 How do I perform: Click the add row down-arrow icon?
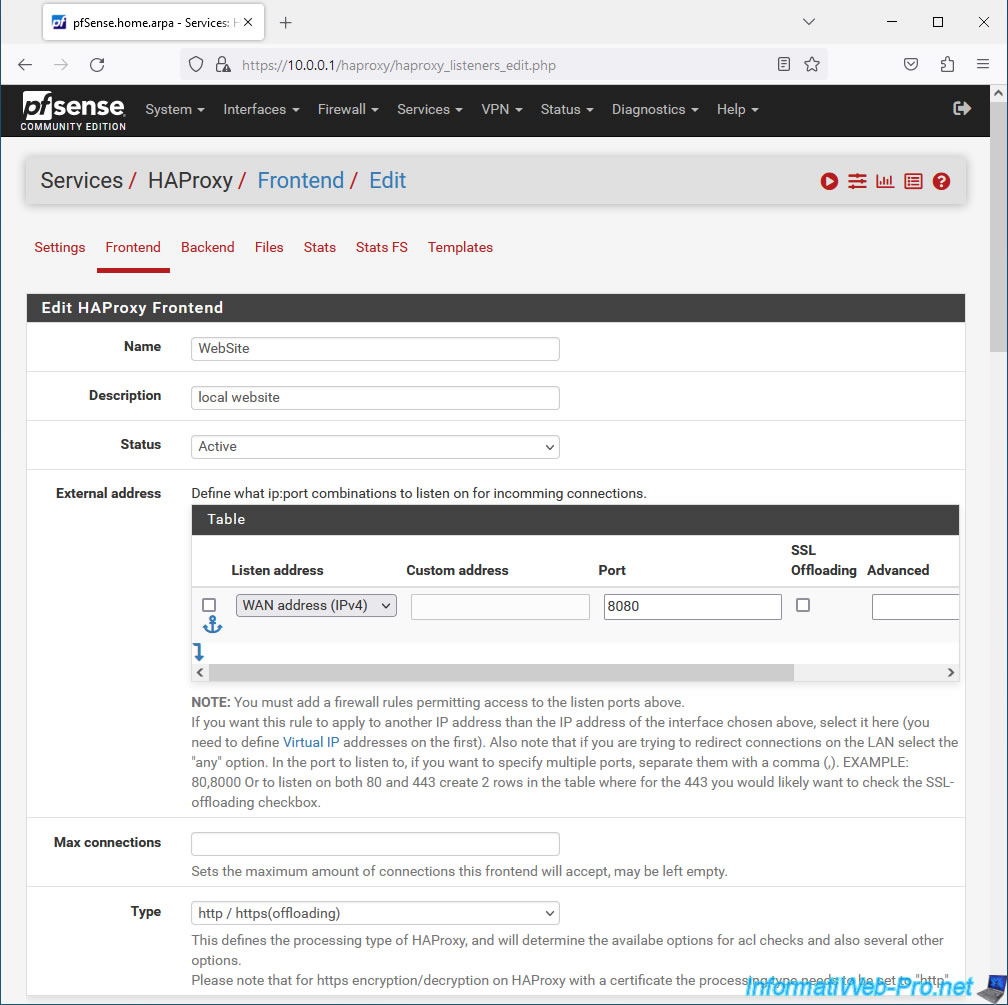click(199, 652)
